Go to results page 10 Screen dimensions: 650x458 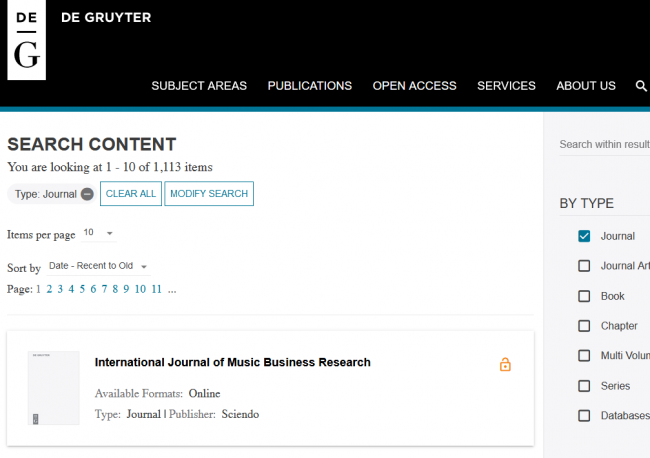click(x=140, y=289)
